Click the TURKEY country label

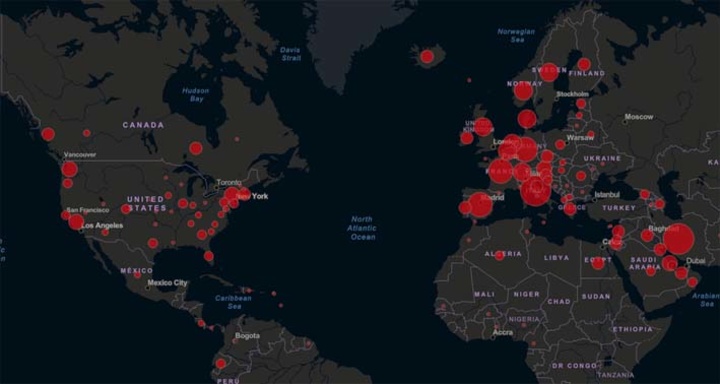point(619,208)
